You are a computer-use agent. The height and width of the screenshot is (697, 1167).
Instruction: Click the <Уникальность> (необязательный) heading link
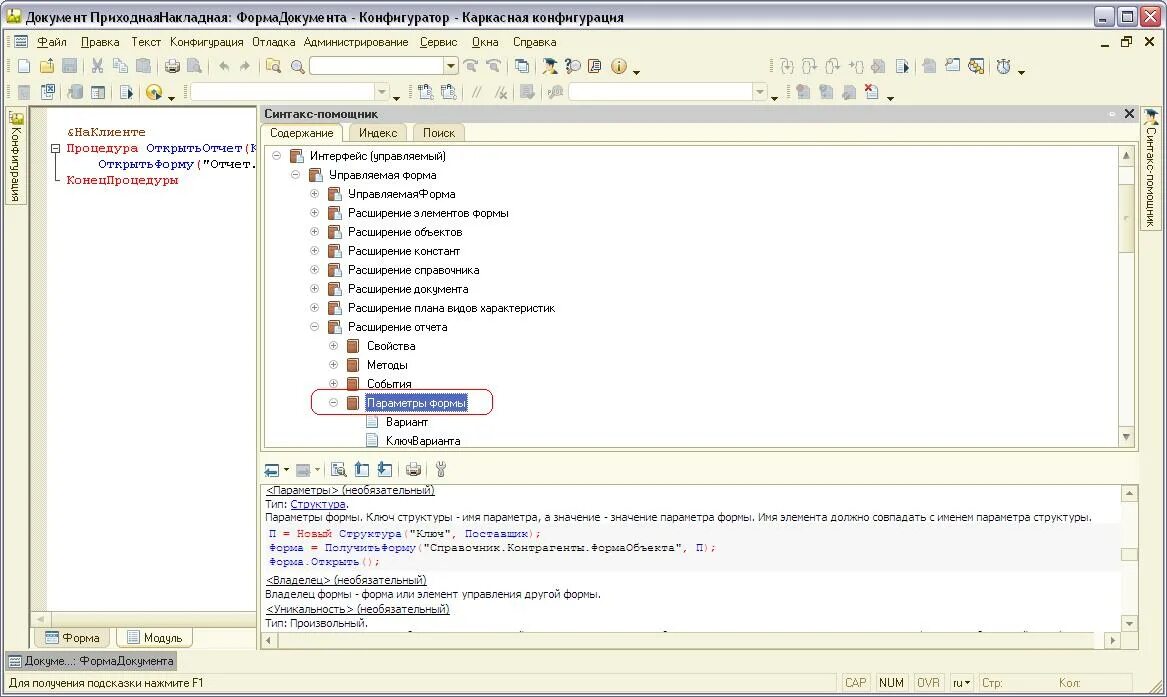(x=357, y=608)
